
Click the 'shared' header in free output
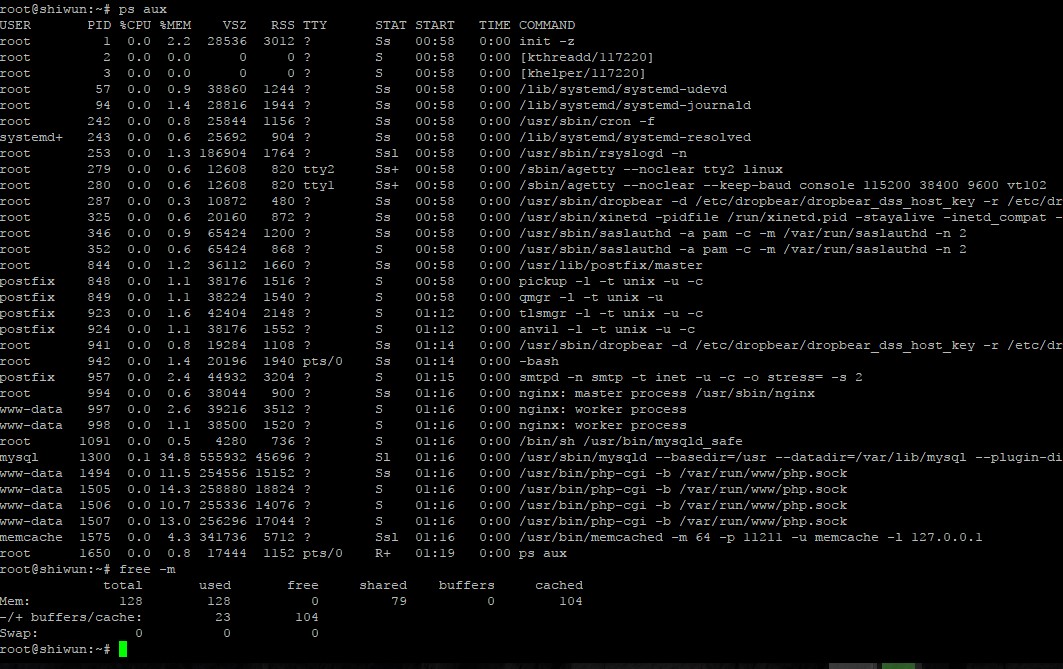(x=383, y=585)
